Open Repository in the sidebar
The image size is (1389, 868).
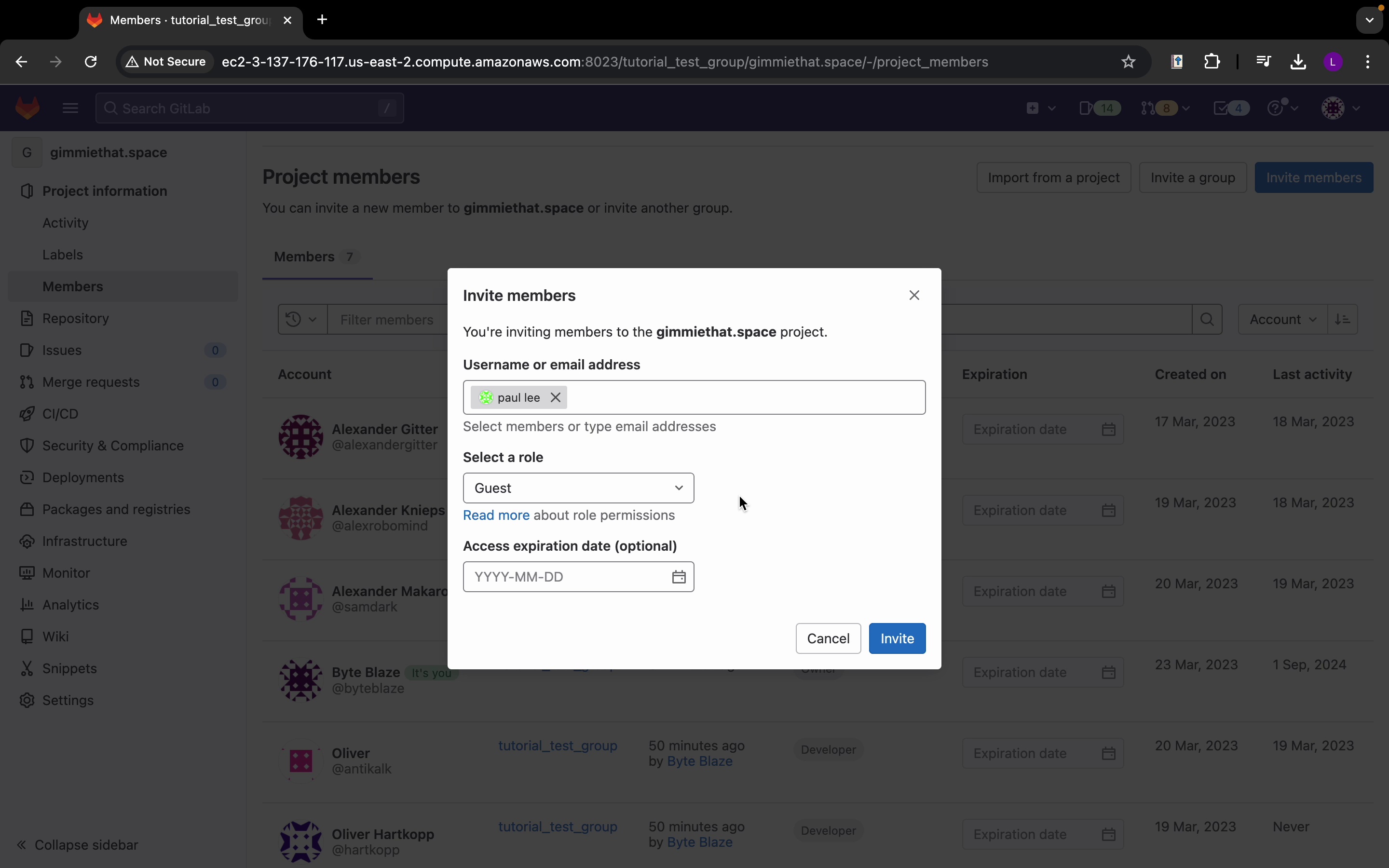pos(75,319)
